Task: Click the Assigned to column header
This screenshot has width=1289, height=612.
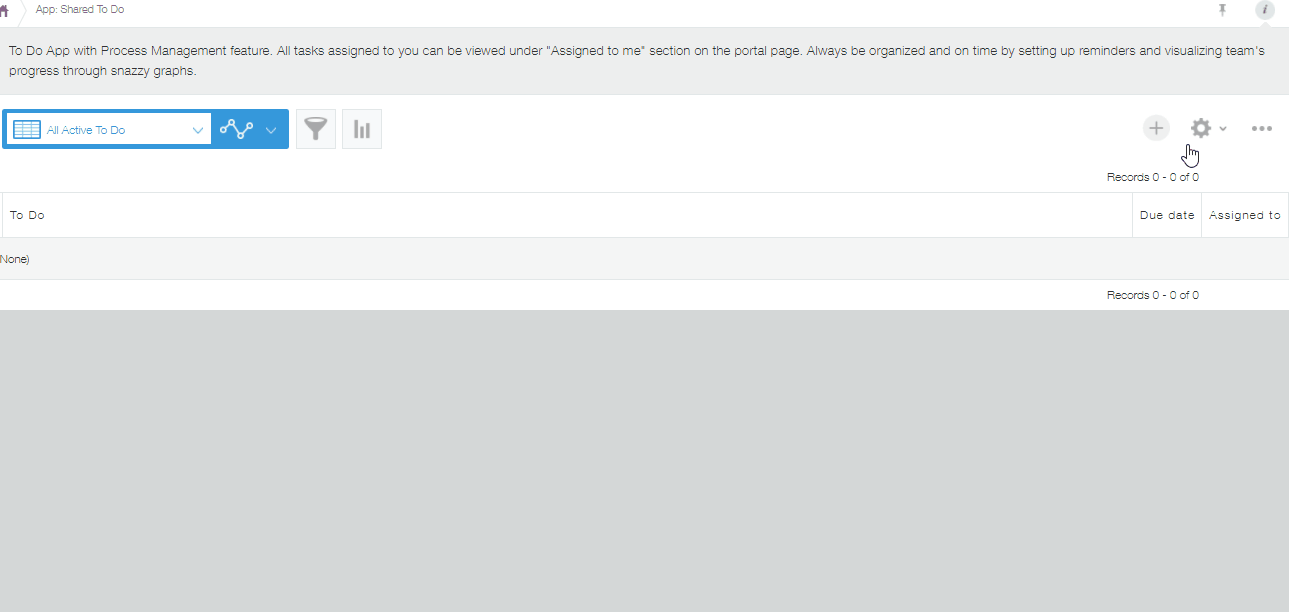Action: (1245, 215)
